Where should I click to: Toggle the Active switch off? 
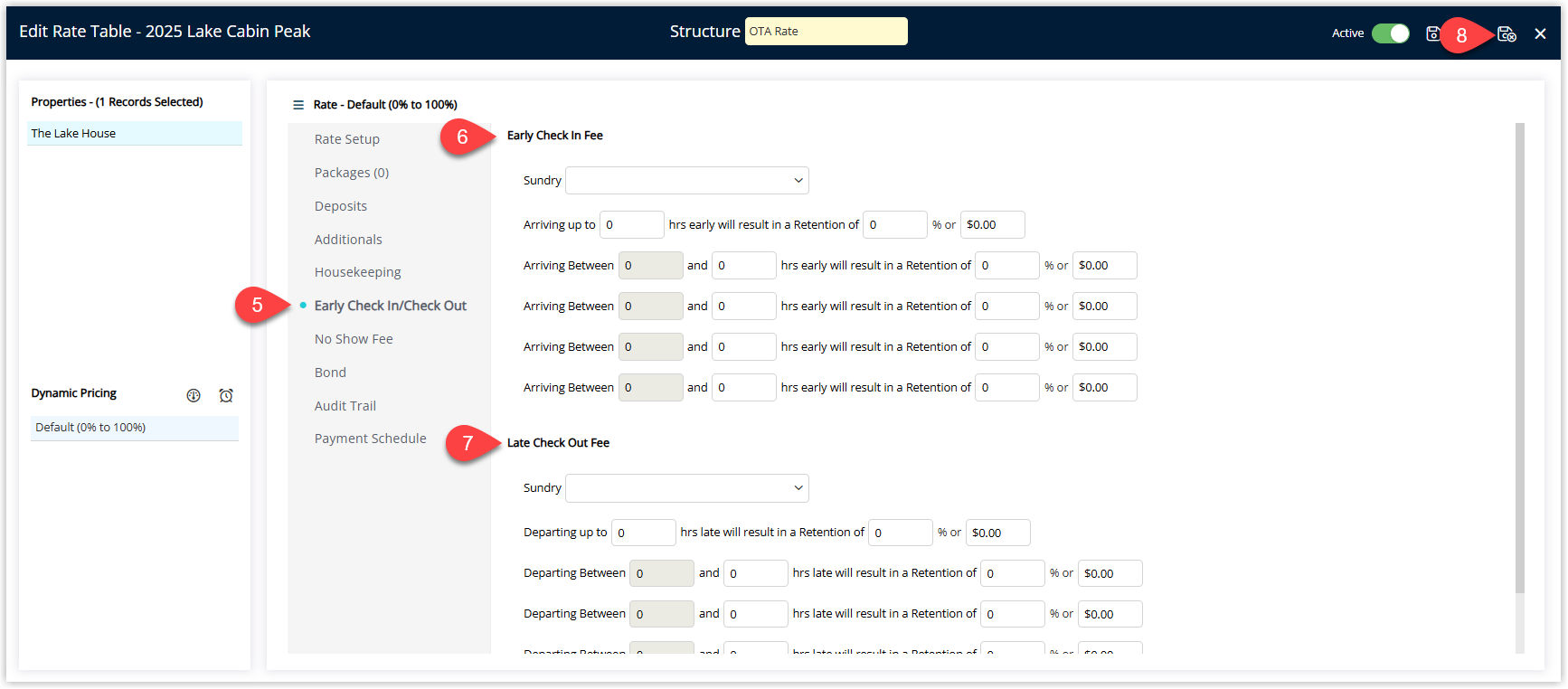coord(1391,33)
